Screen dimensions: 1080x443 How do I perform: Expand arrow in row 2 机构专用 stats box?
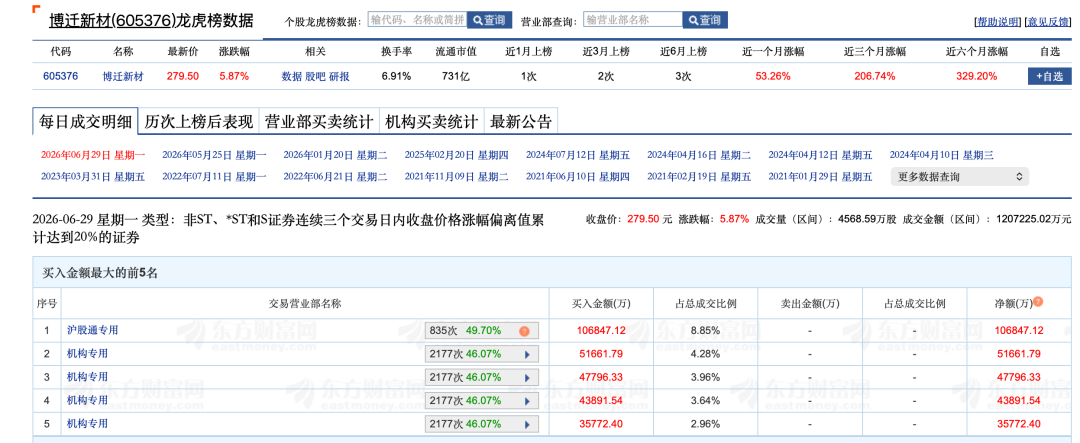[528, 354]
